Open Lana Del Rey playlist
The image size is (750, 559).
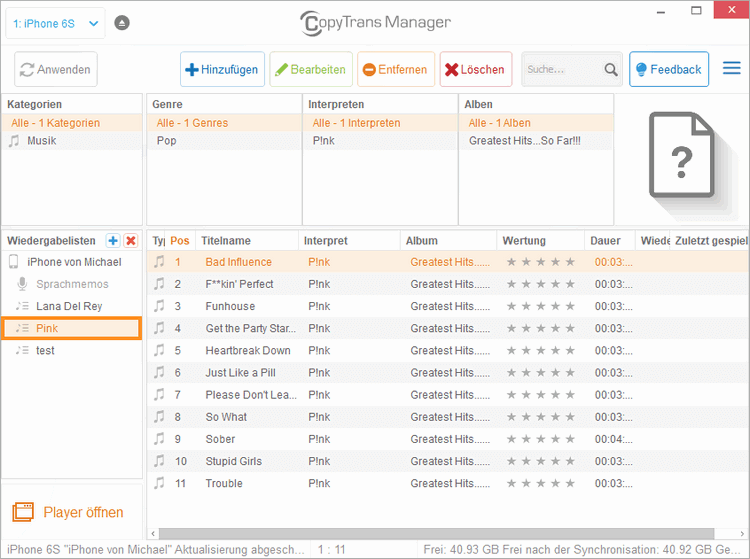point(72,306)
